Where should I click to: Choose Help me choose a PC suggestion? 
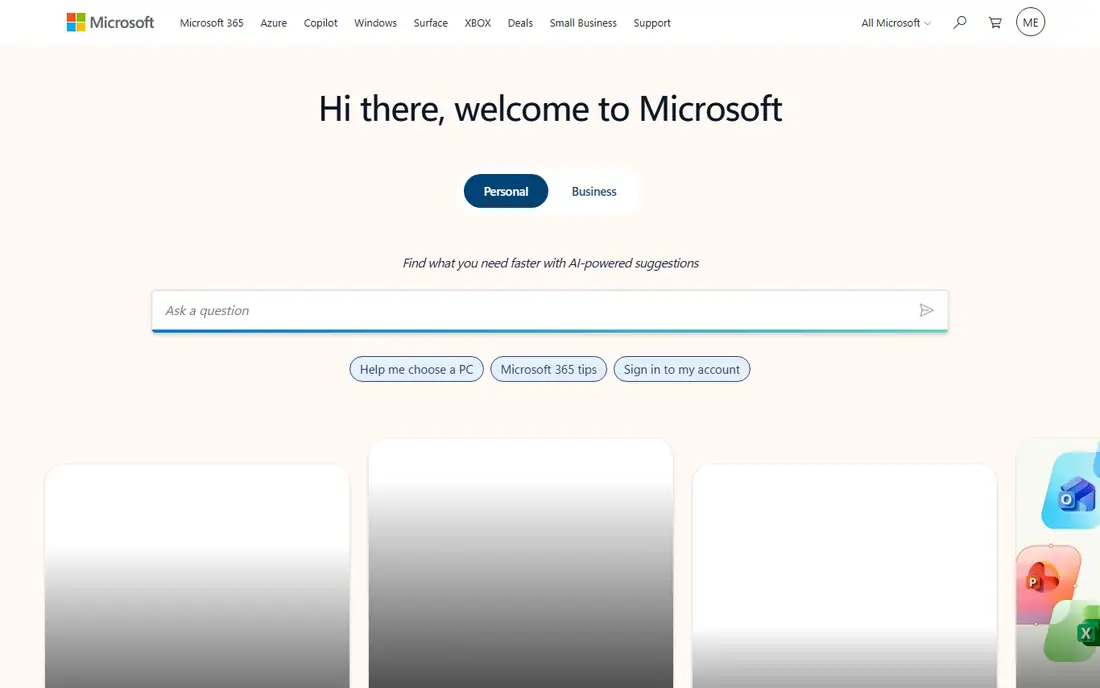(417, 369)
